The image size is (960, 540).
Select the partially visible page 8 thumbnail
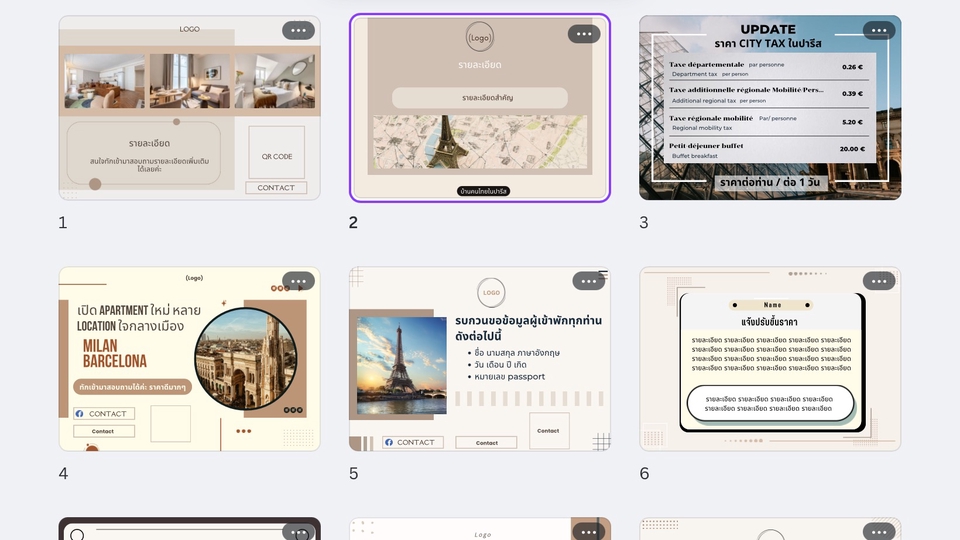(x=479, y=529)
